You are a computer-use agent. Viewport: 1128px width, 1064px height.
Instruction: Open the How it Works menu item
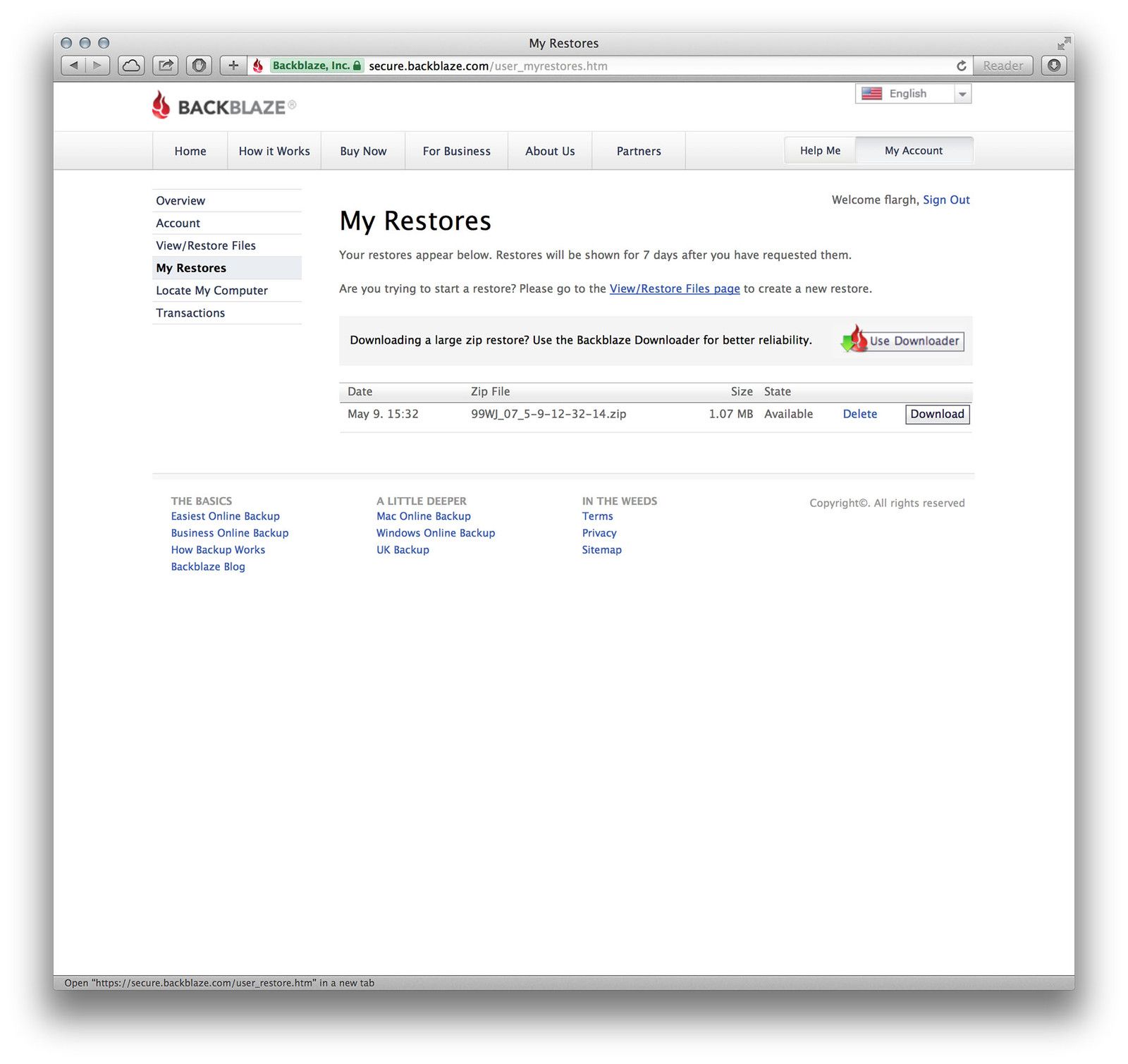pyautogui.click(x=274, y=150)
